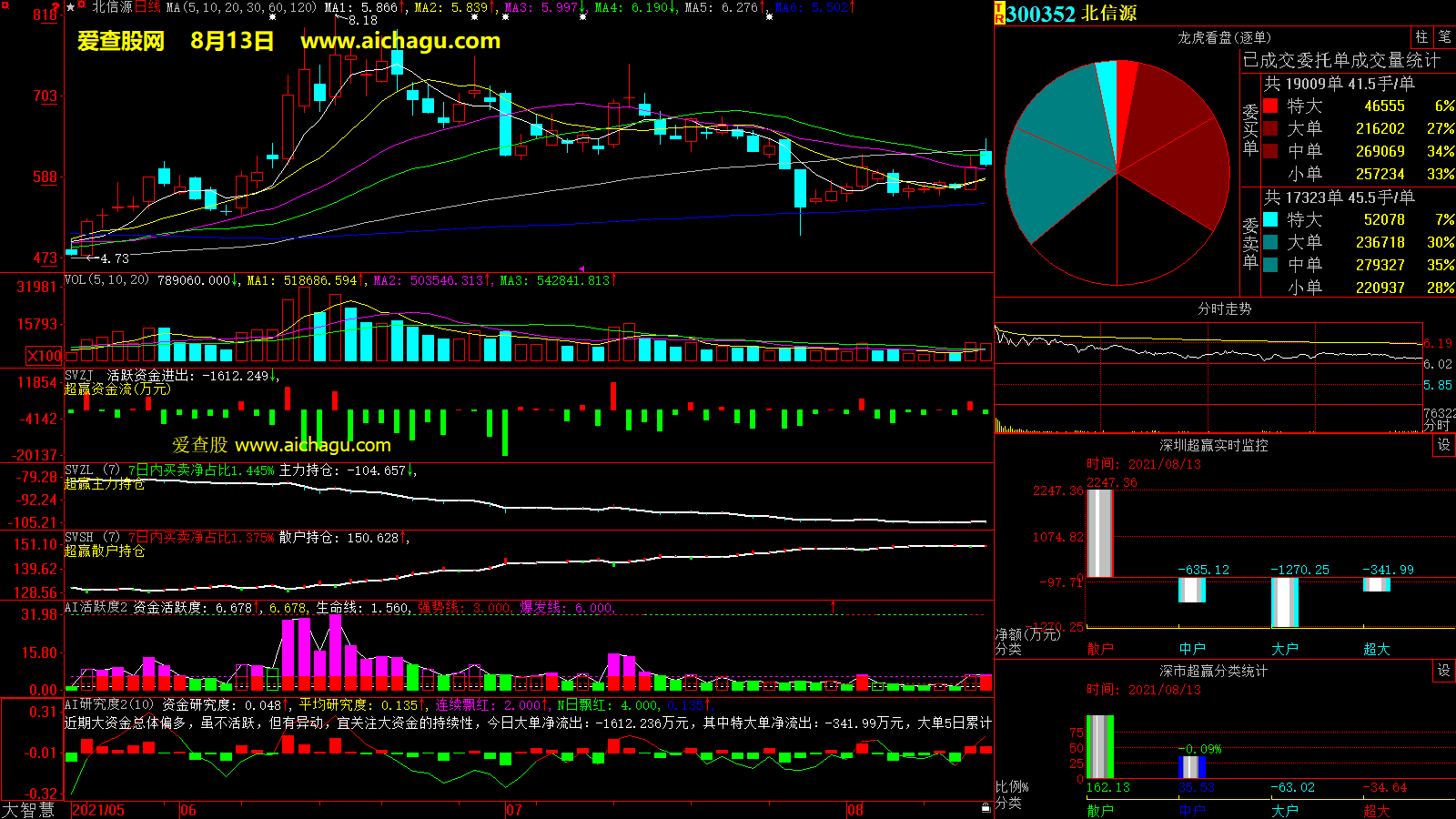Select the 分时走势 panel title
The width and height of the screenshot is (1456, 819).
coord(1224,308)
